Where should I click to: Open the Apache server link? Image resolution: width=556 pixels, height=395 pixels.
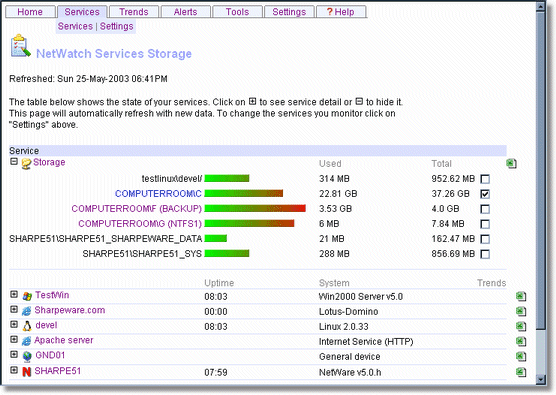pyautogui.click(x=64, y=340)
